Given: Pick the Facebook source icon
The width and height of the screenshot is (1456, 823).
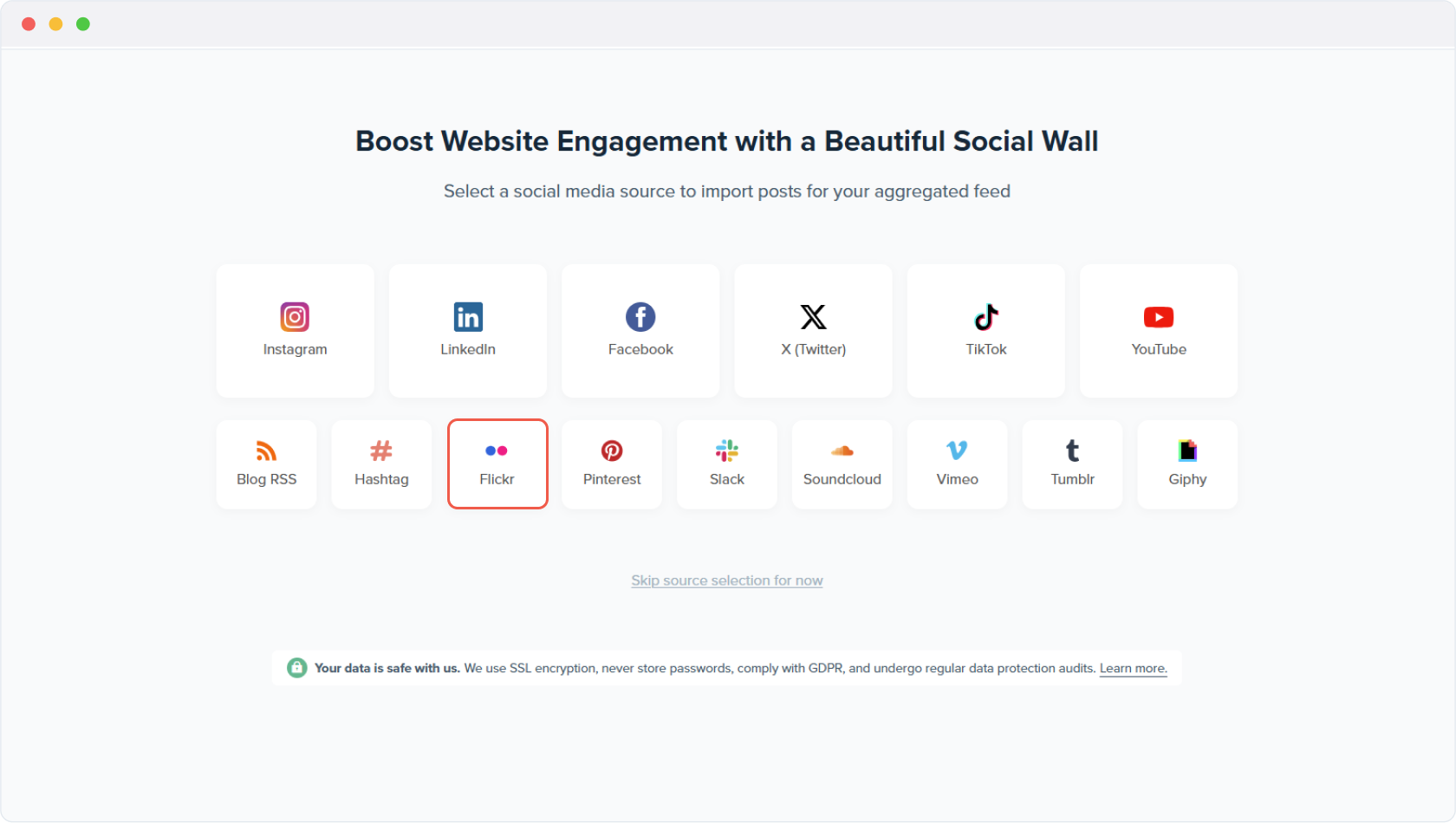Looking at the screenshot, I should click(640, 317).
